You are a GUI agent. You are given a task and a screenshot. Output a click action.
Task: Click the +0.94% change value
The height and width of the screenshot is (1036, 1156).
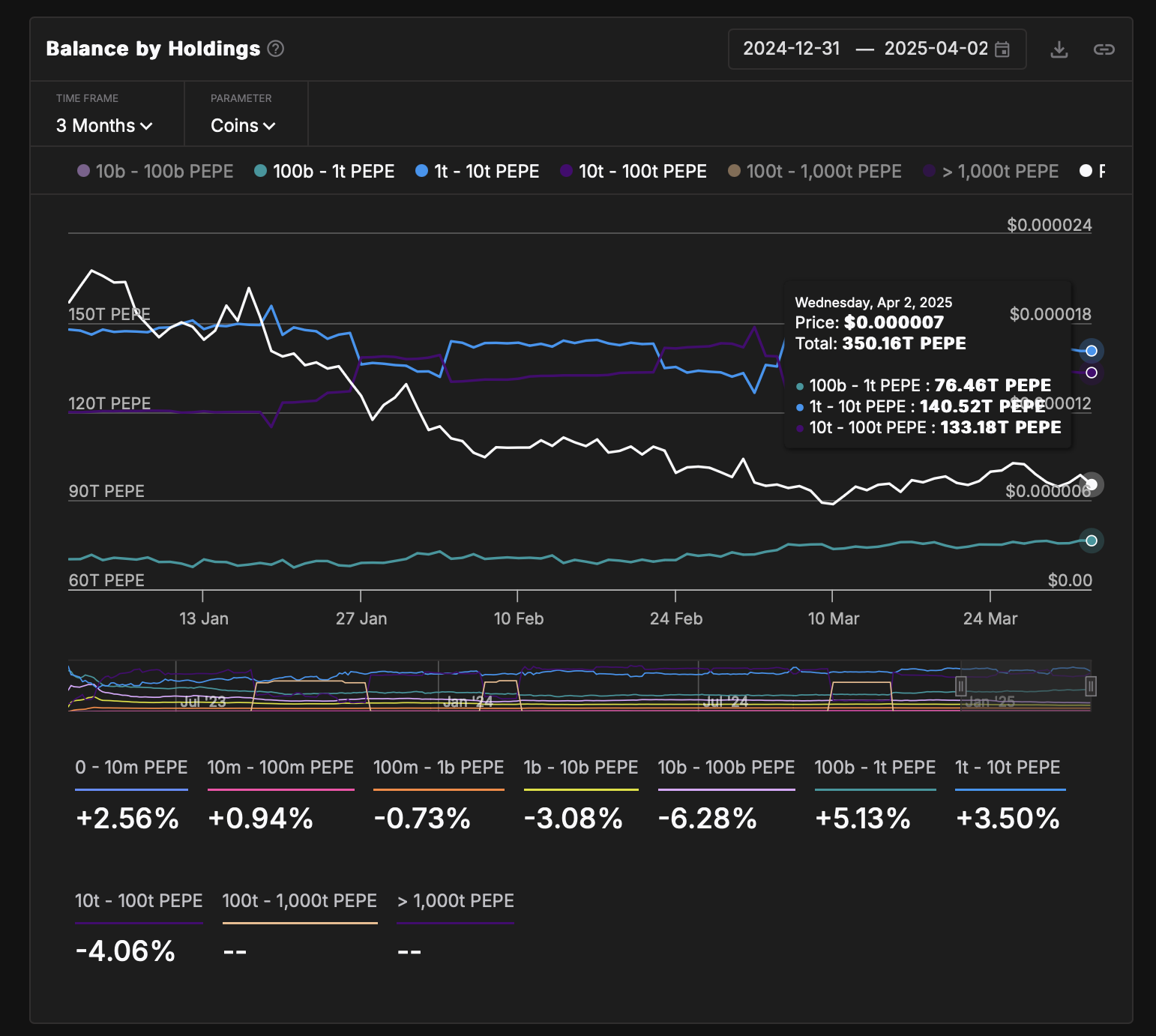click(261, 819)
